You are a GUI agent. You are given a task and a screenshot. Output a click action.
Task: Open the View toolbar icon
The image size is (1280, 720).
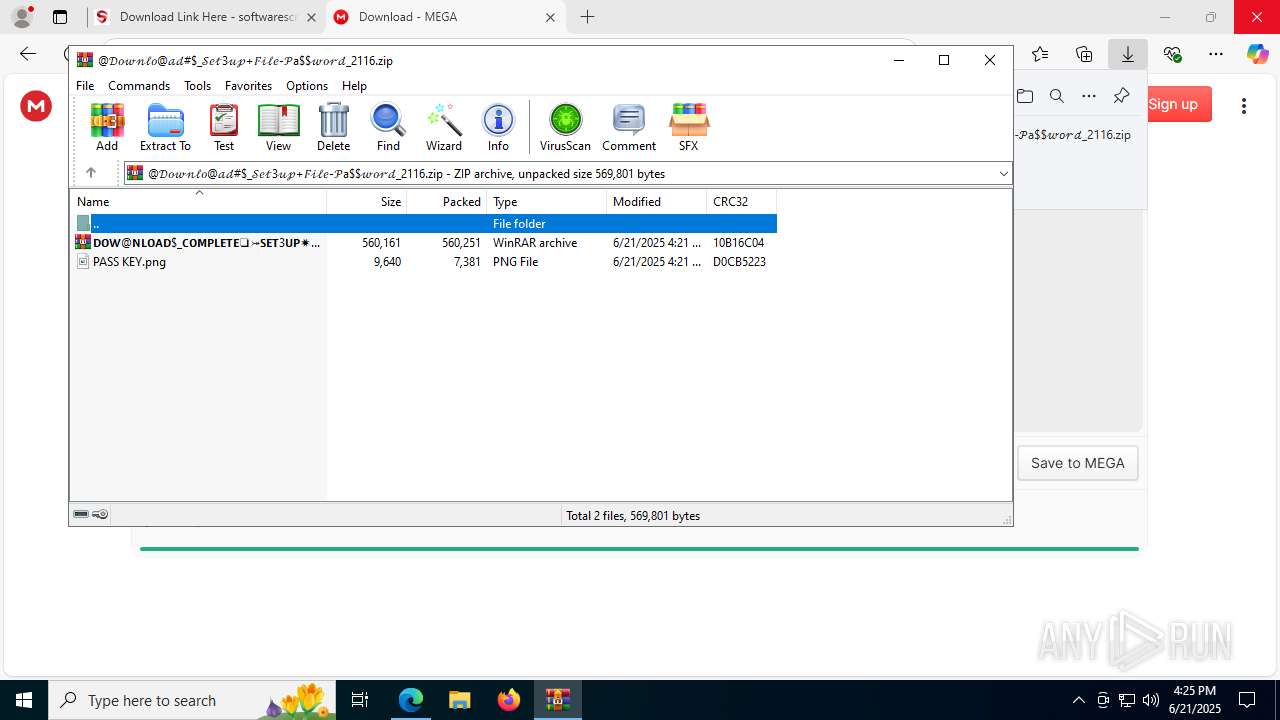click(x=278, y=127)
